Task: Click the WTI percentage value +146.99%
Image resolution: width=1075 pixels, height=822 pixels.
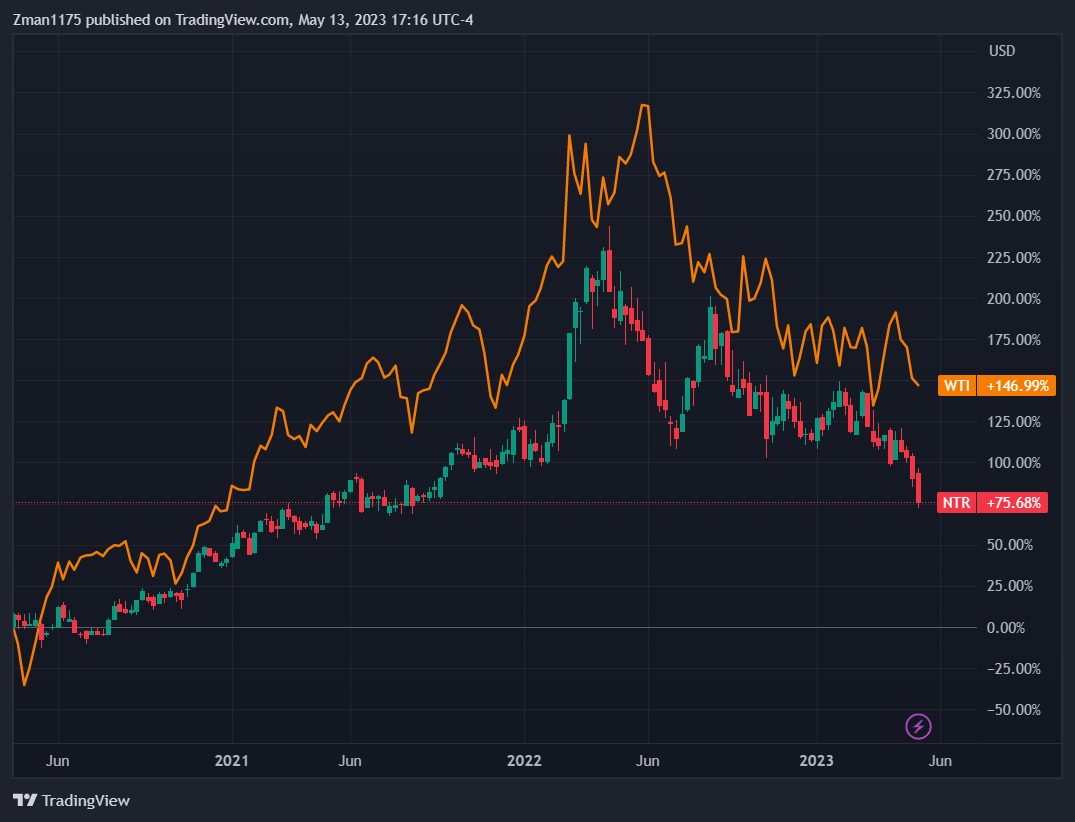Action: (1015, 385)
